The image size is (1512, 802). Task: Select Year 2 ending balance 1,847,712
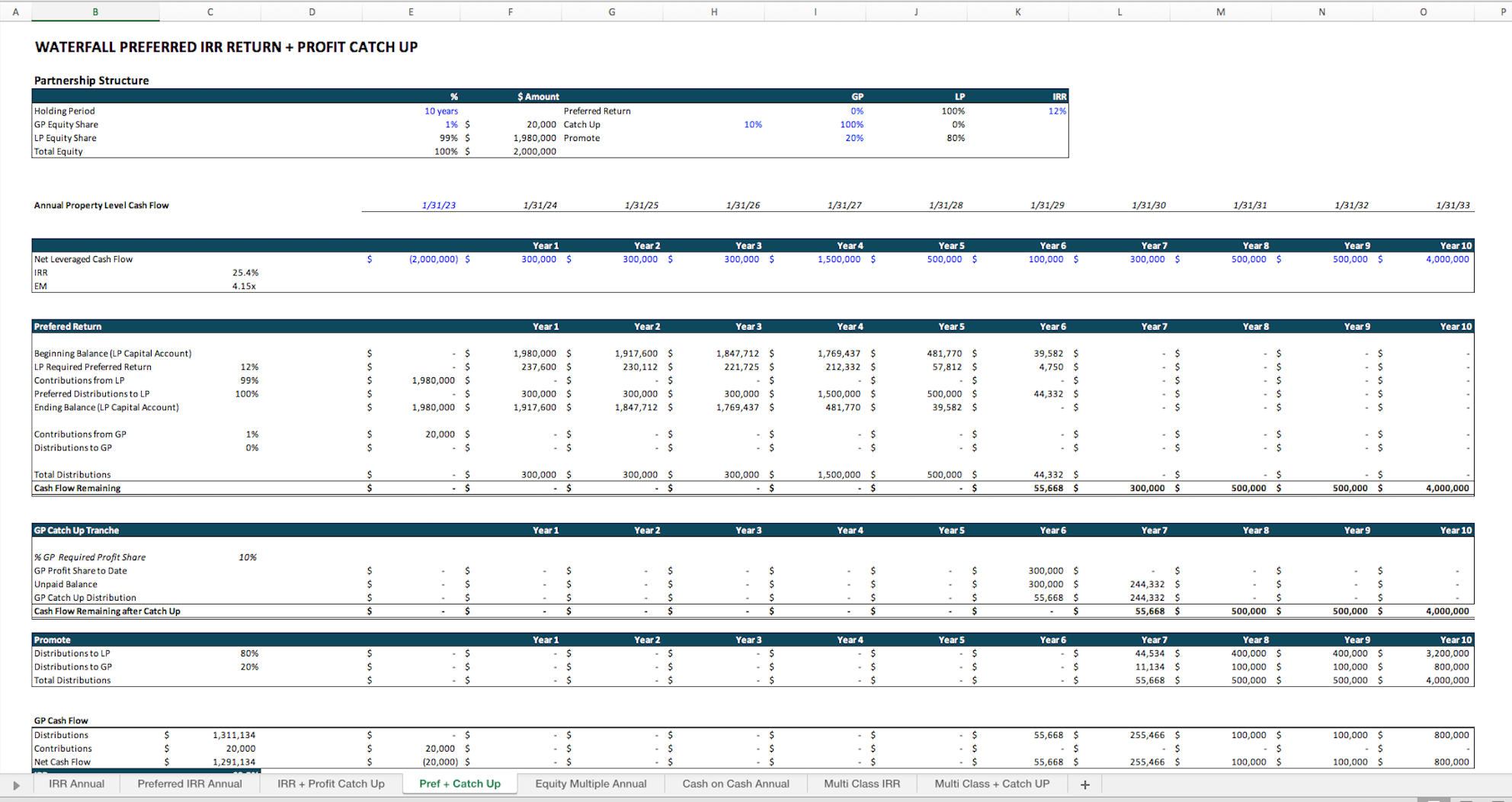[x=636, y=408]
